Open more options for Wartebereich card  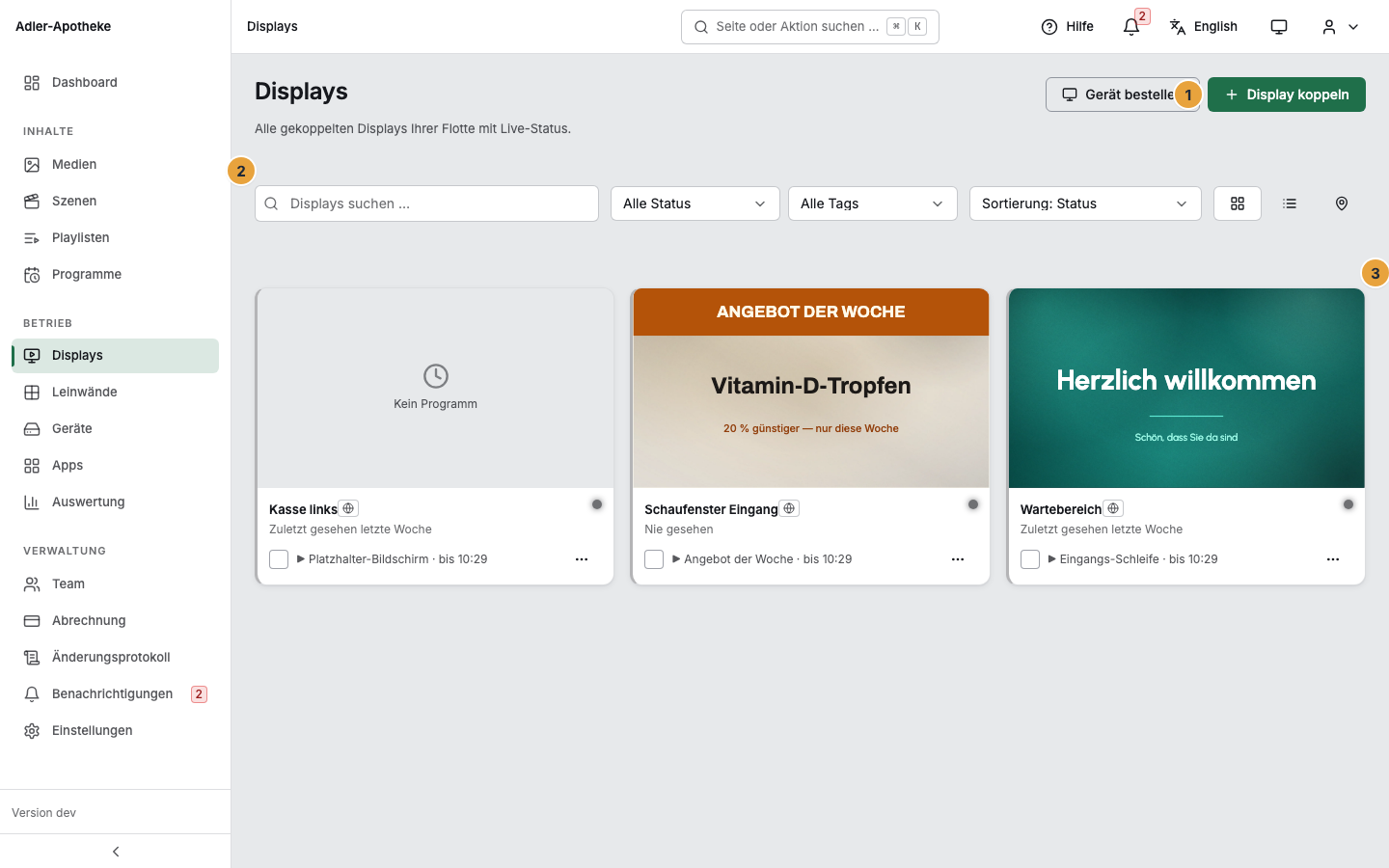[1333, 559]
